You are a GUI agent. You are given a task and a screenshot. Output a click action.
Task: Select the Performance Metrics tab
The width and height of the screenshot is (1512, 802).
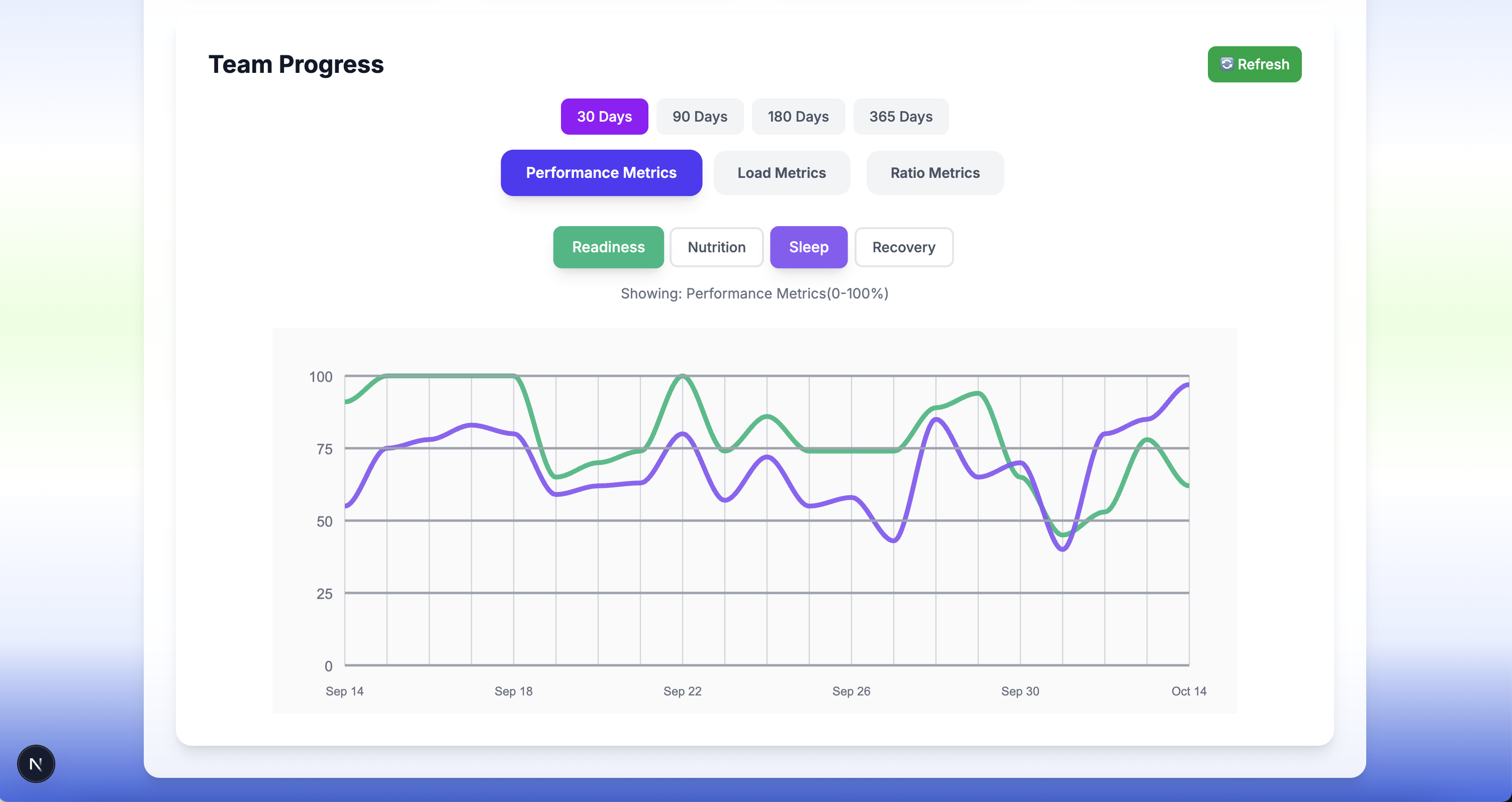pyautogui.click(x=601, y=172)
